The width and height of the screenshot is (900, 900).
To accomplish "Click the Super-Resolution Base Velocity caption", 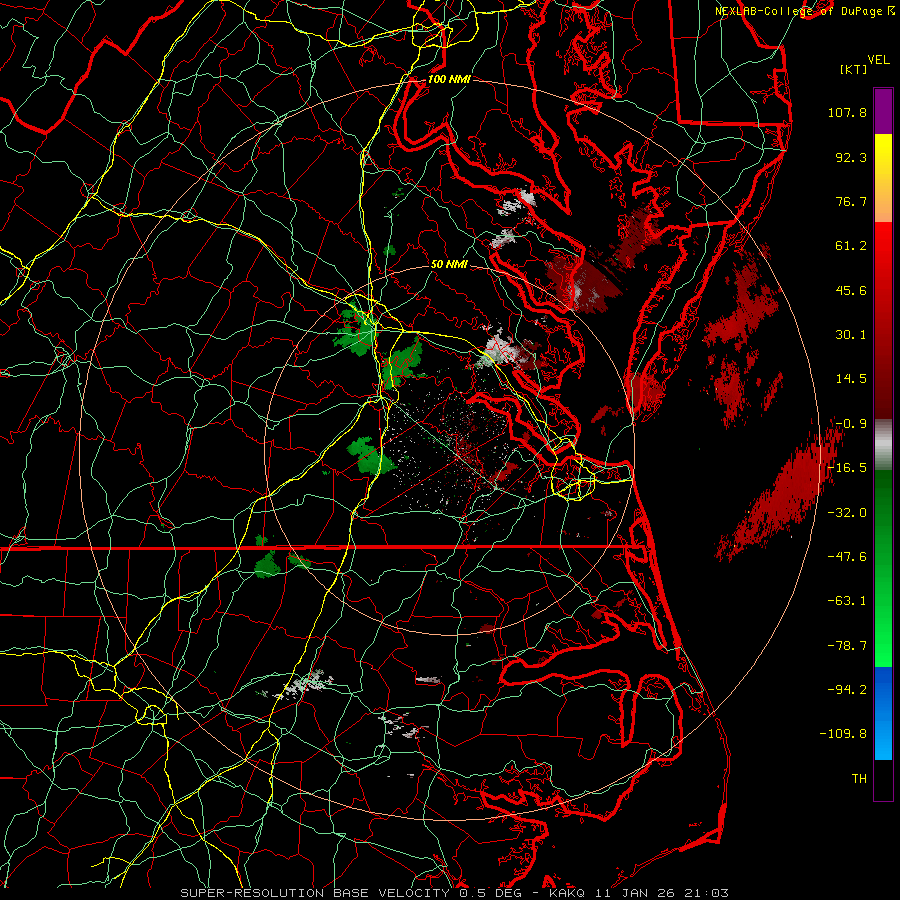I will coord(455,893).
